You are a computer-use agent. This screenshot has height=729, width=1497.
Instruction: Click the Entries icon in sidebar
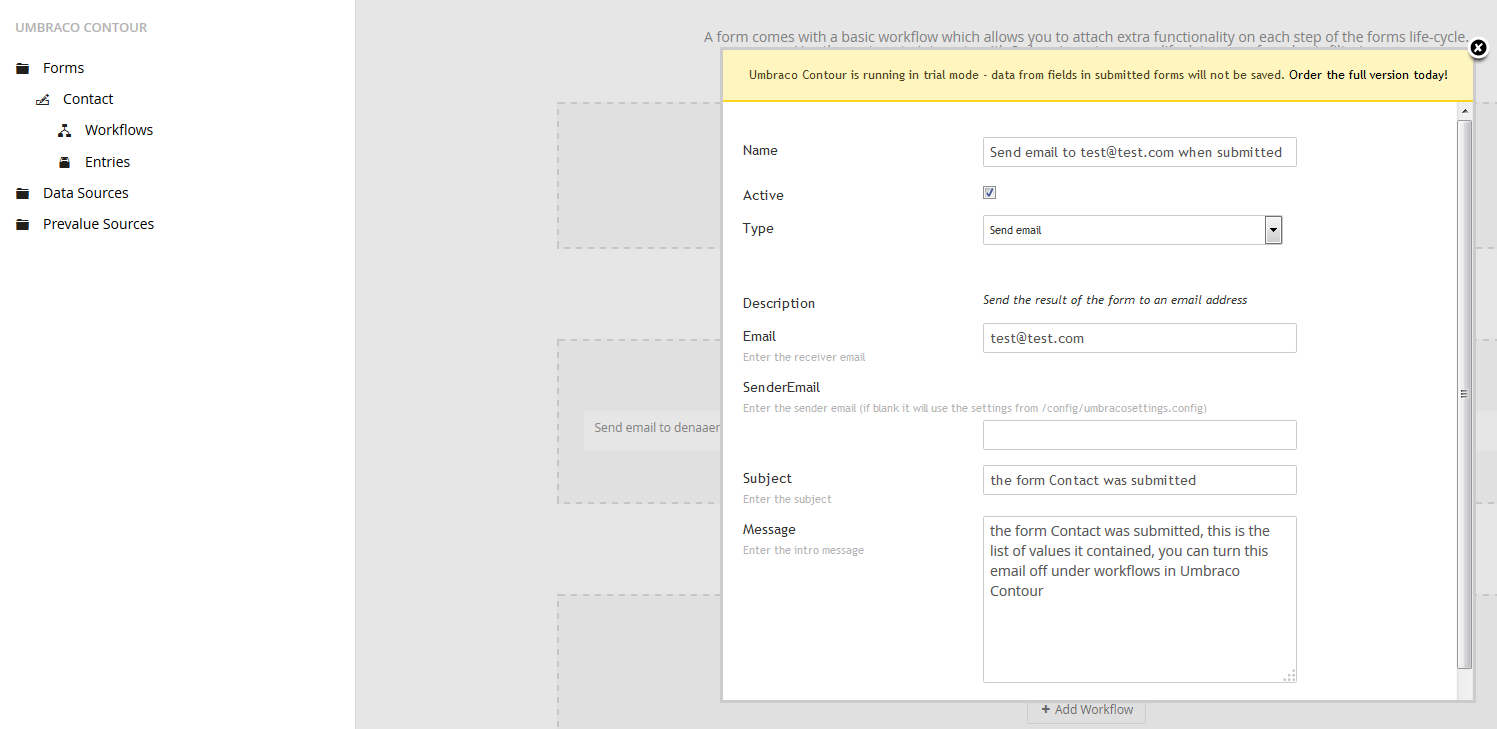[x=65, y=163]
